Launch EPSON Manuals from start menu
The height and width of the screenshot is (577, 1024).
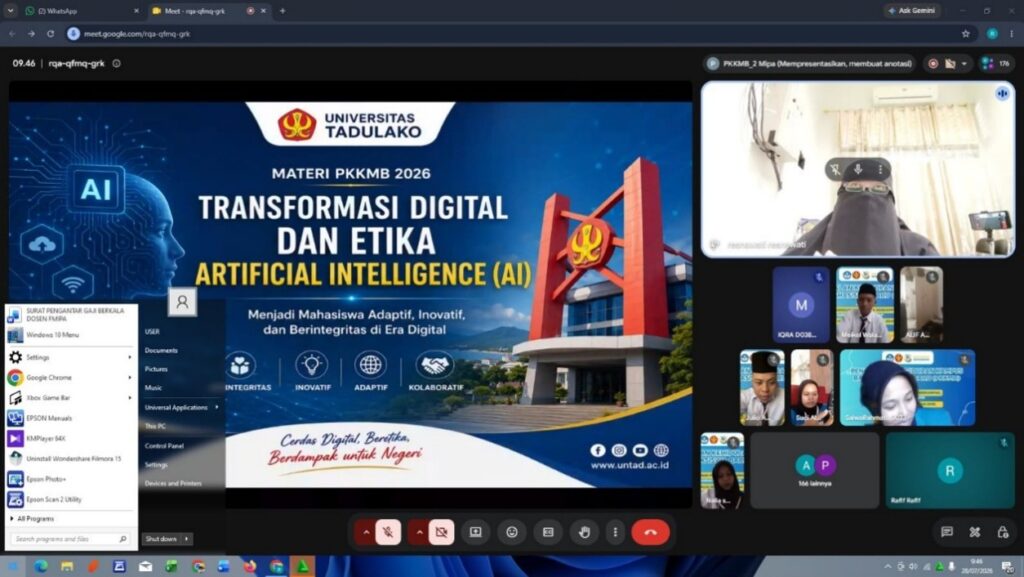pos(71,418)
